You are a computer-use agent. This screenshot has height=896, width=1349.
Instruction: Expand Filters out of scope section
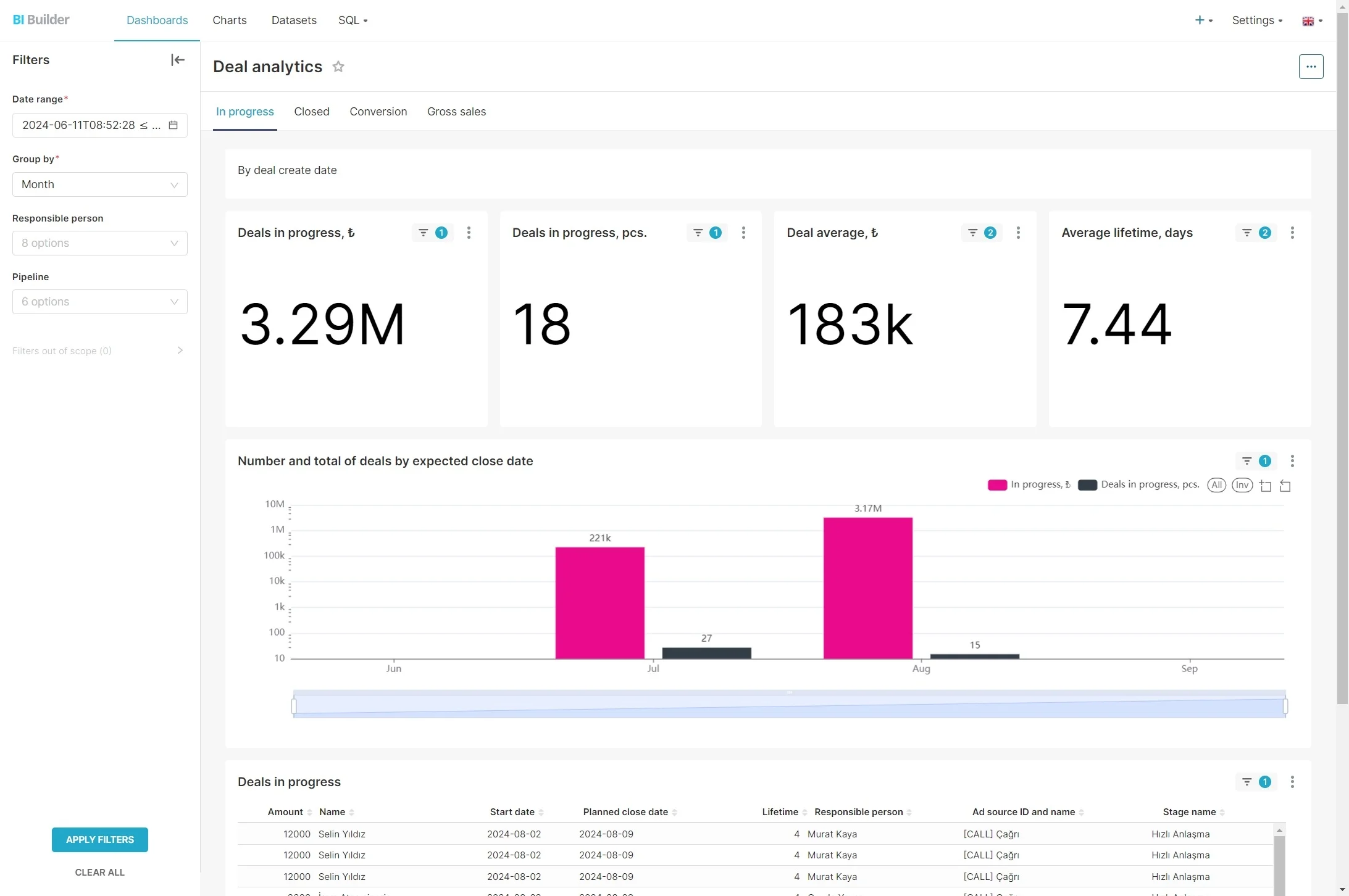99,351
